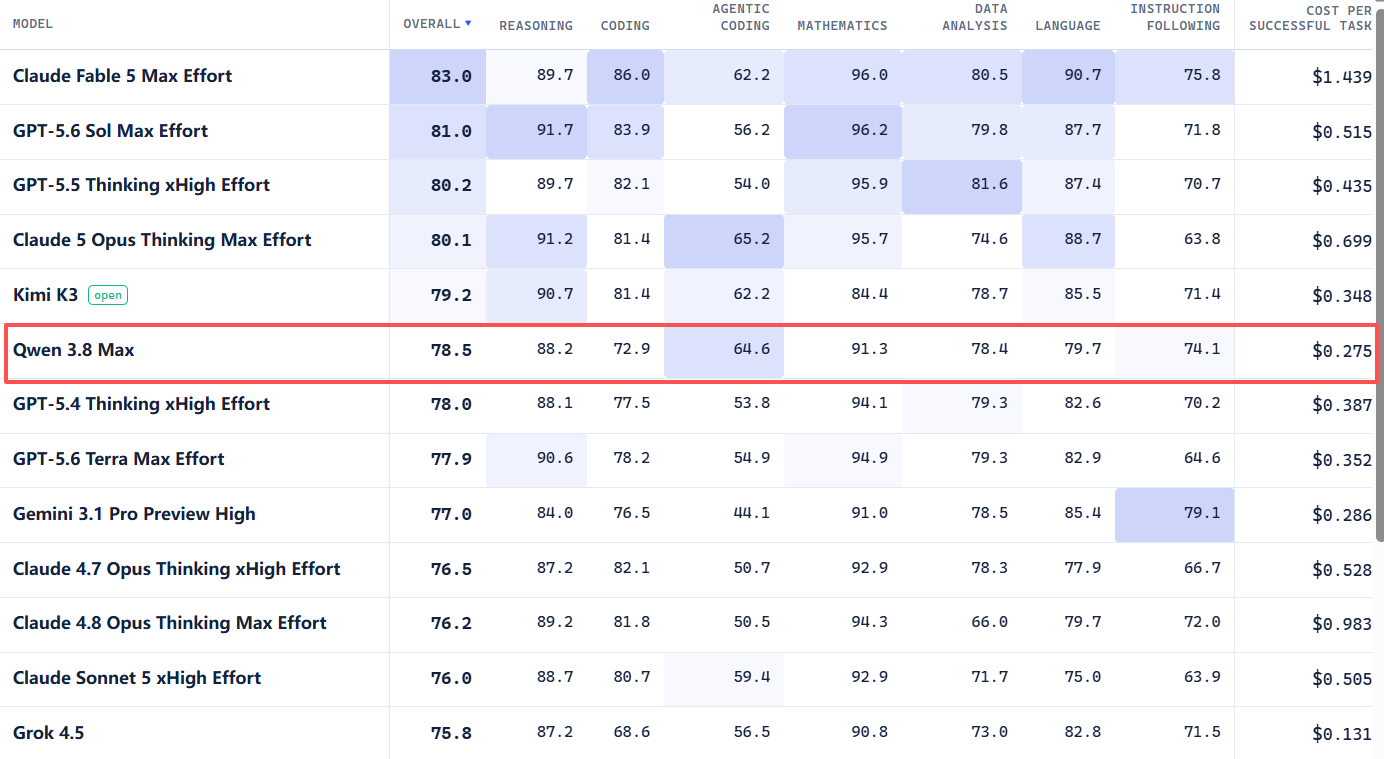
Task: Click Claude Fable 5's mathematics score 96.0
Action: tap(869, 76)
